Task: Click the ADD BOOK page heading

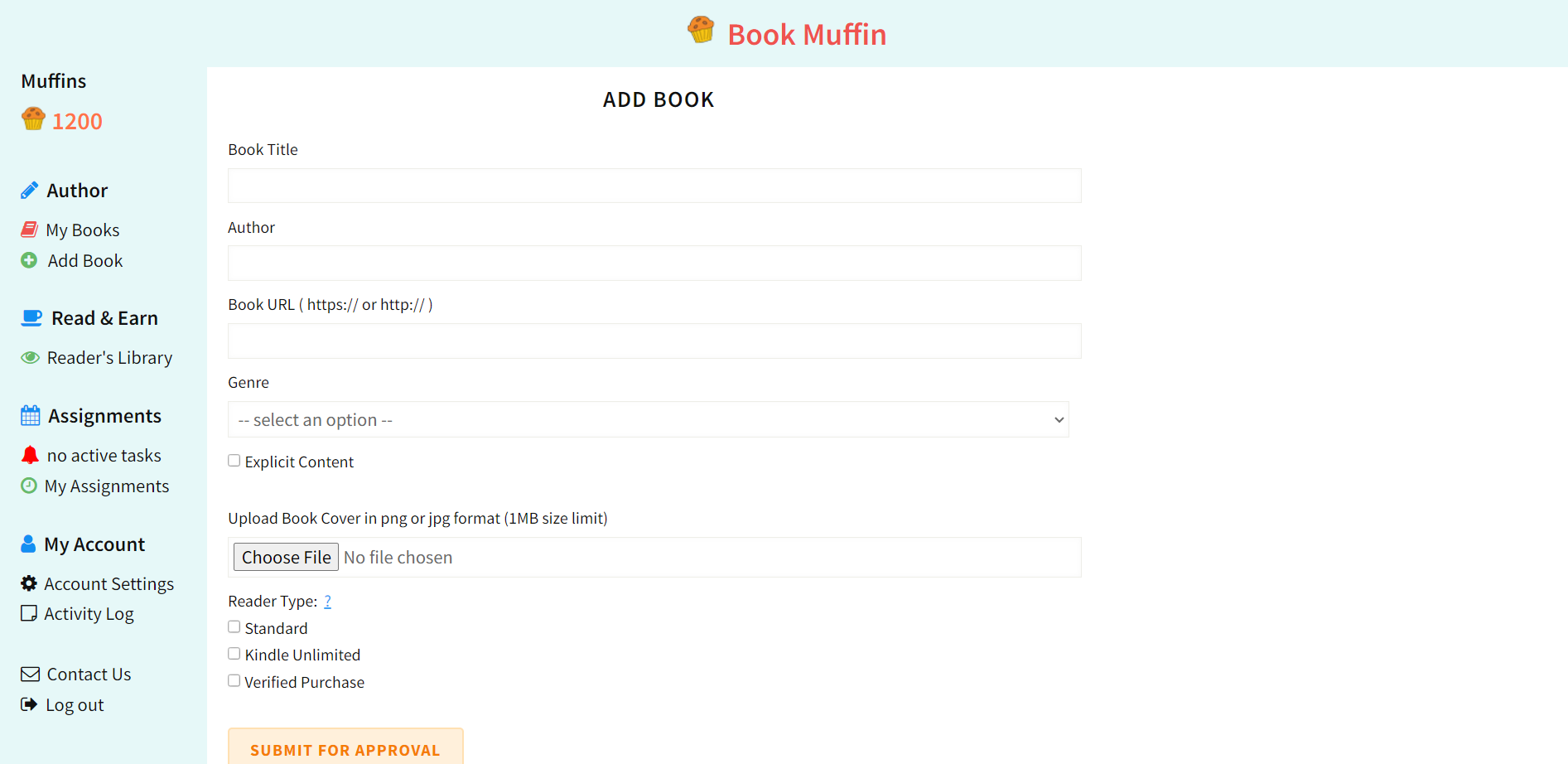Action: [659, 99]
